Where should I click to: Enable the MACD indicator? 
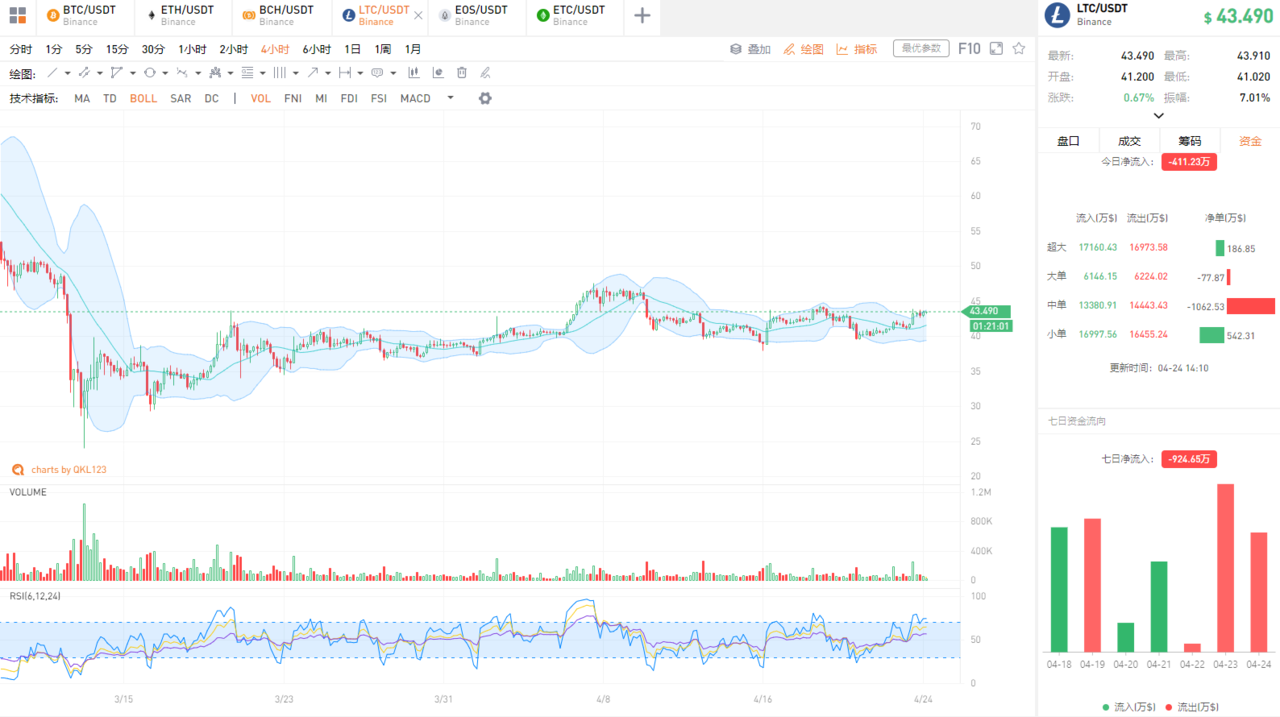pyautogui.click(x=415, y=98)
